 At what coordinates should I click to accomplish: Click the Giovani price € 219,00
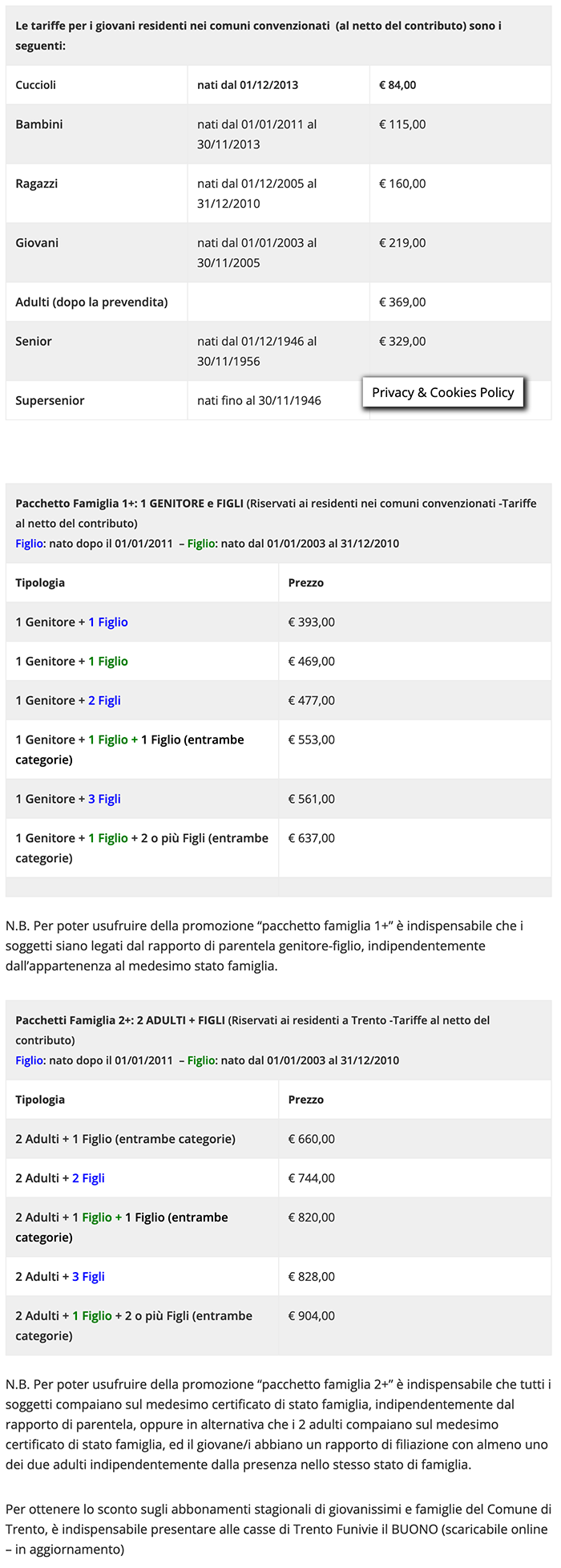pyautogui.click(x=402, y=243)
